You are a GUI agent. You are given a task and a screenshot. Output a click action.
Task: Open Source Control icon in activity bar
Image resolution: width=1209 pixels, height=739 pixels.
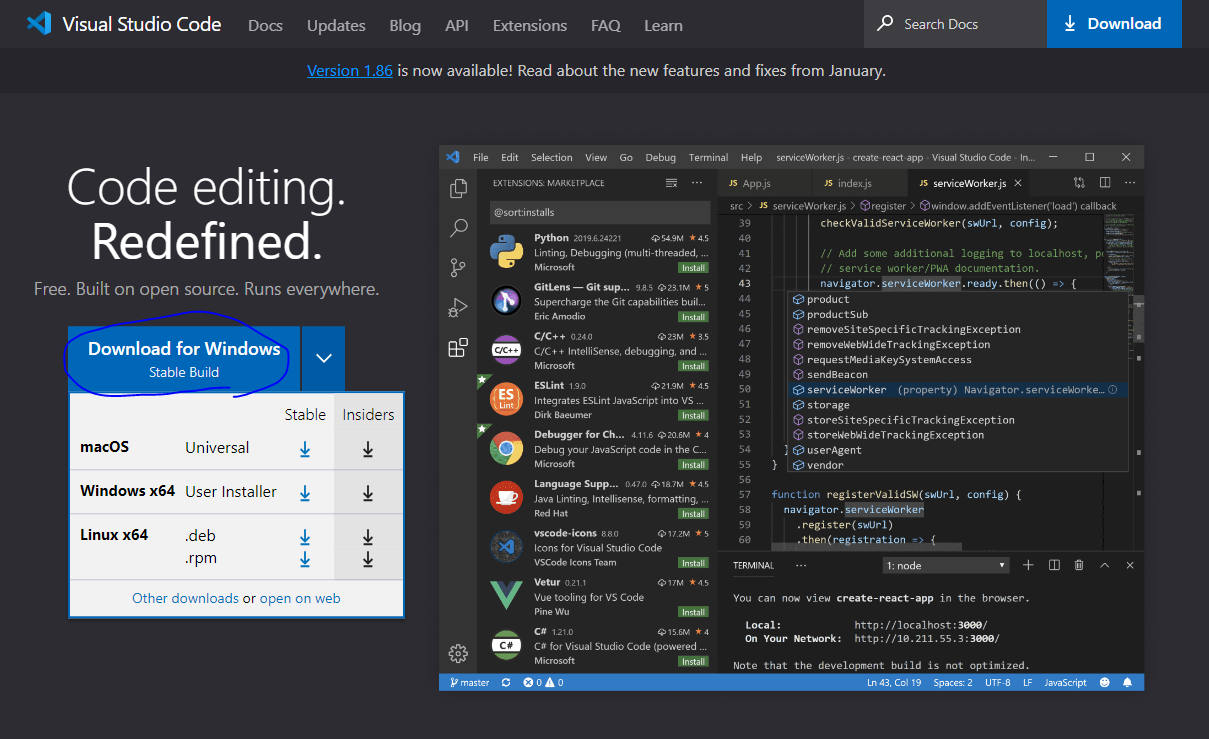point(459,268)
